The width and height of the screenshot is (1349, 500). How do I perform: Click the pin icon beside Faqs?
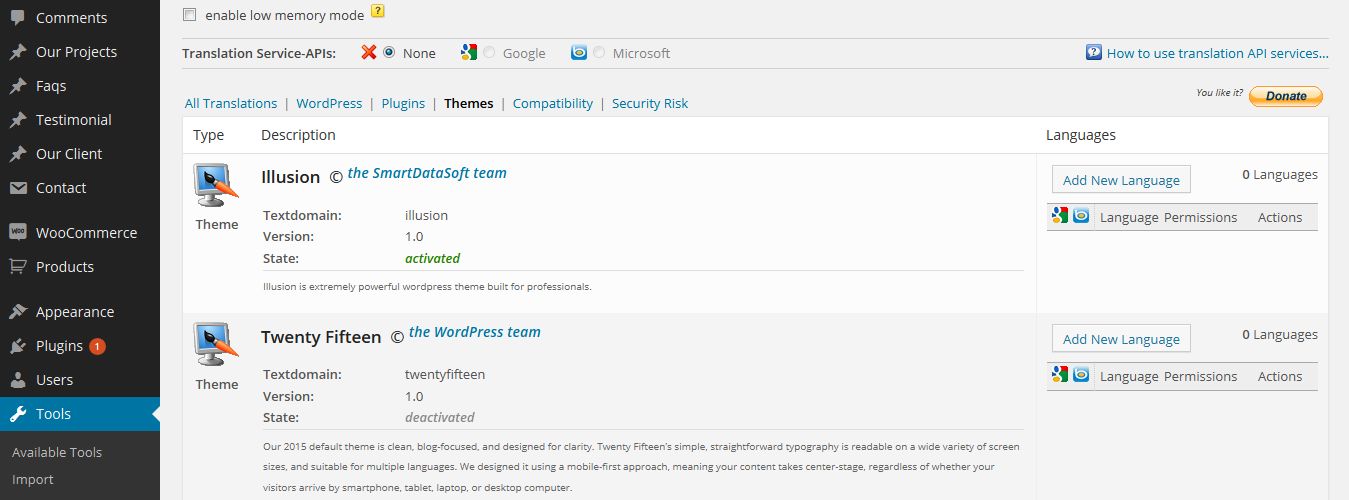(x=18, y=86)
